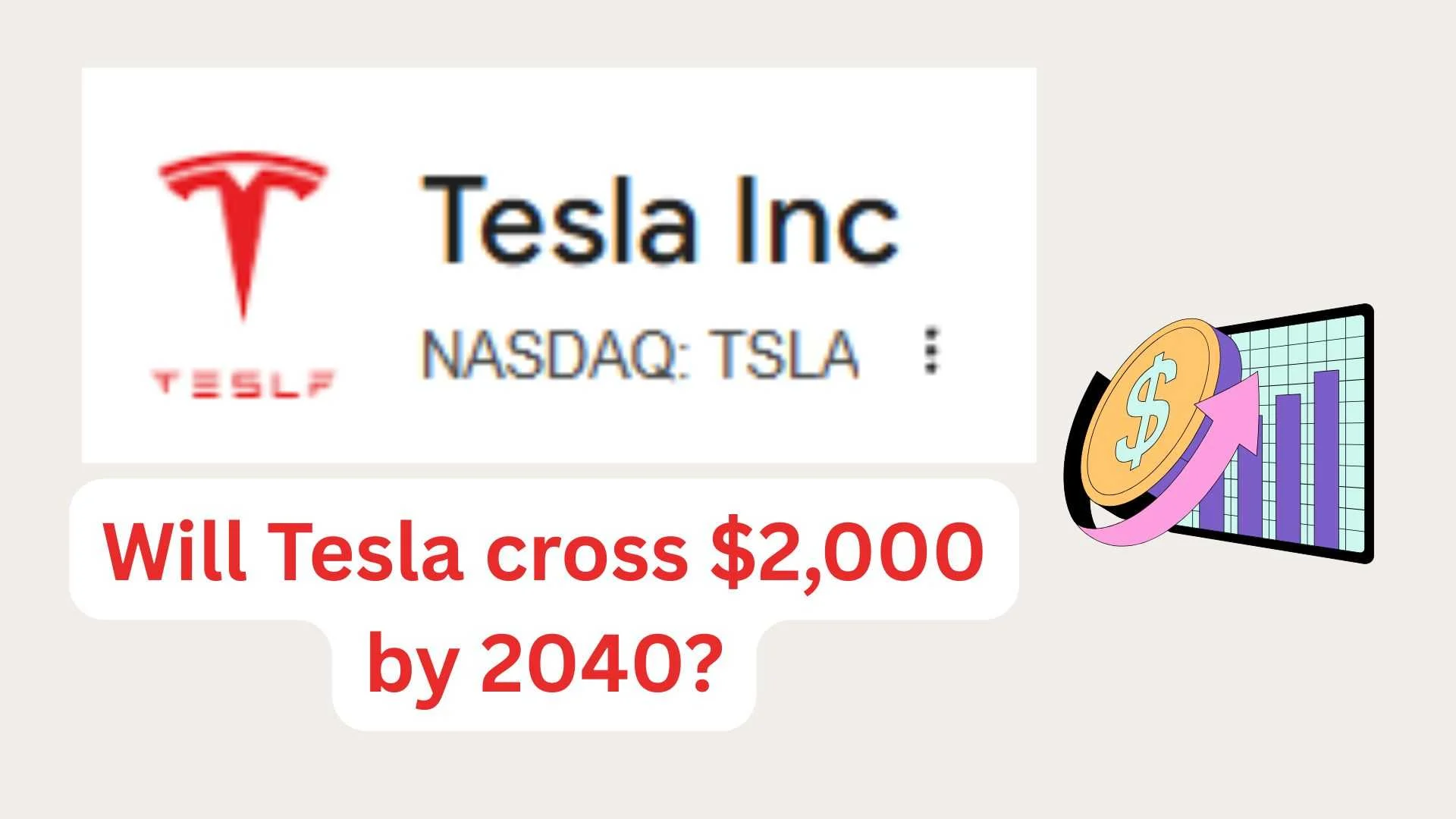Image resolution: width=1456 pixels, height=819 pixels.
Task: Click the Will Tesla cross headline text
Action: (394, 551)
